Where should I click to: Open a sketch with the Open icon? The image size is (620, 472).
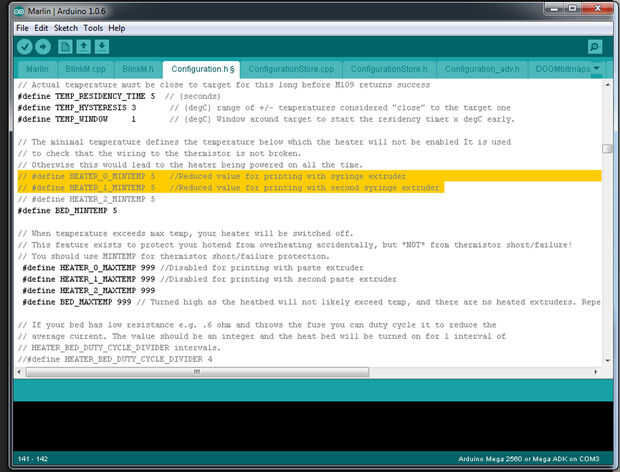[x=83, y=47]
